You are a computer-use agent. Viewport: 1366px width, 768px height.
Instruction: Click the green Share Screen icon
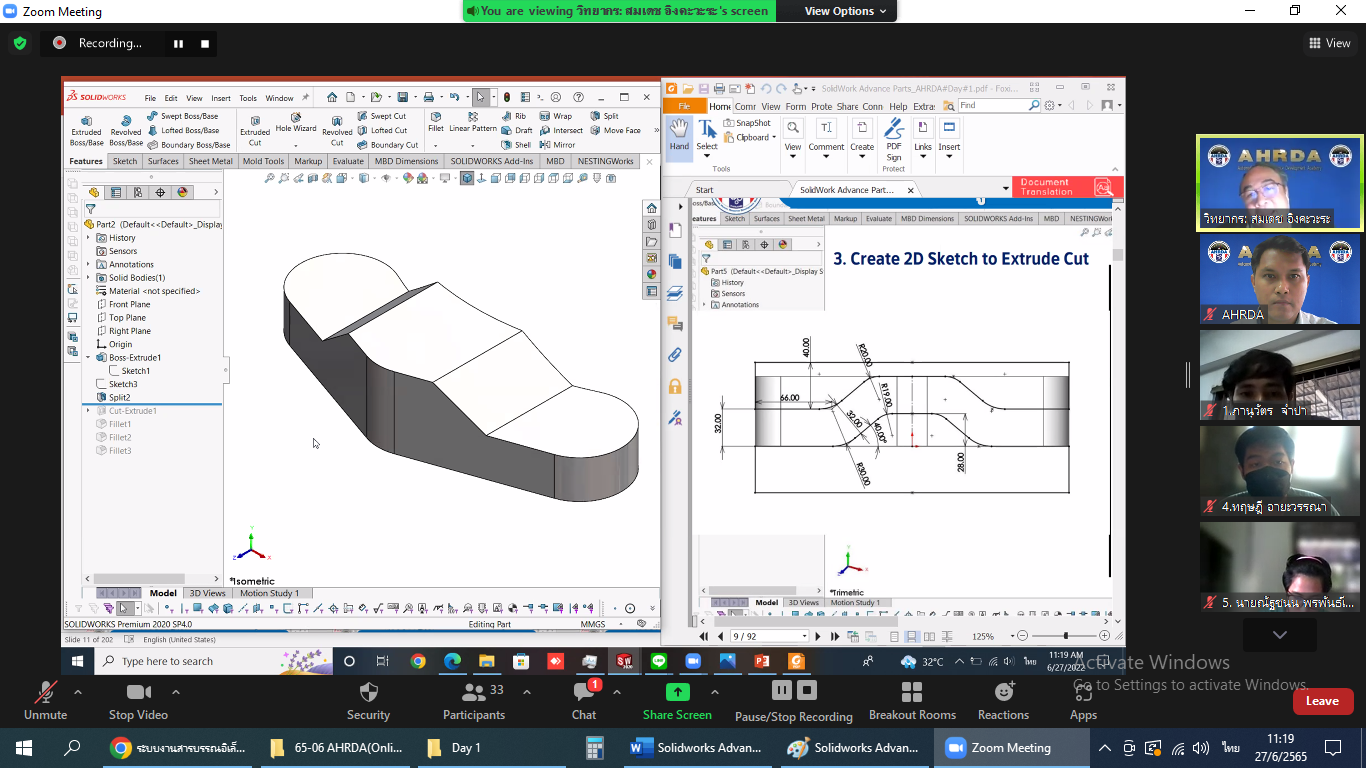pos(677,693)
